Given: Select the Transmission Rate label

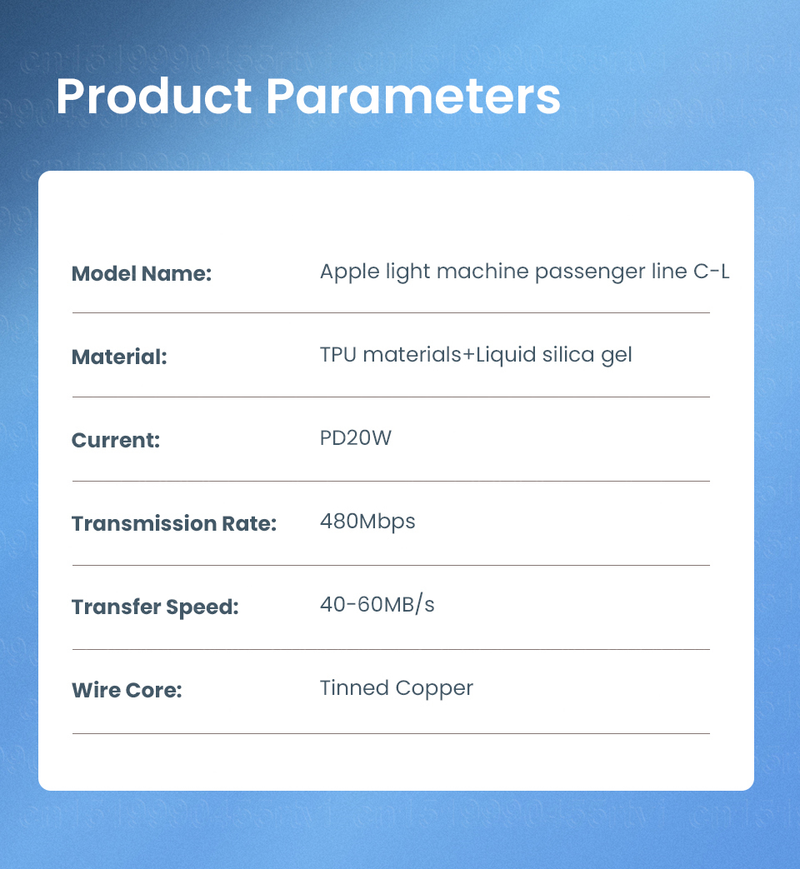Looking at the screenshot, I should pos(174,523).
